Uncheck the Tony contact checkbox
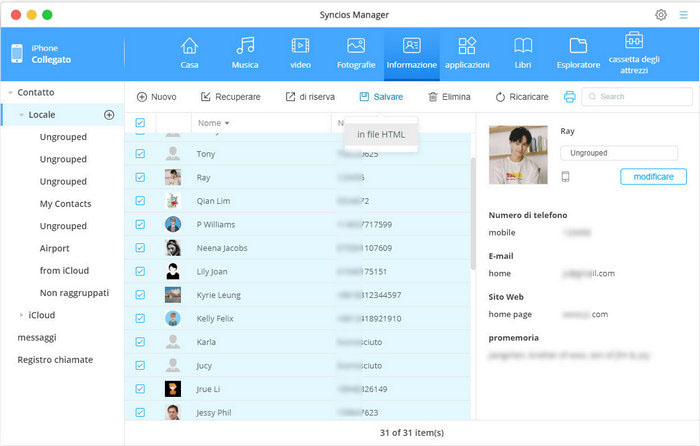Image resolution: width=700 pixels, height=446 pixels. [140, 154]
